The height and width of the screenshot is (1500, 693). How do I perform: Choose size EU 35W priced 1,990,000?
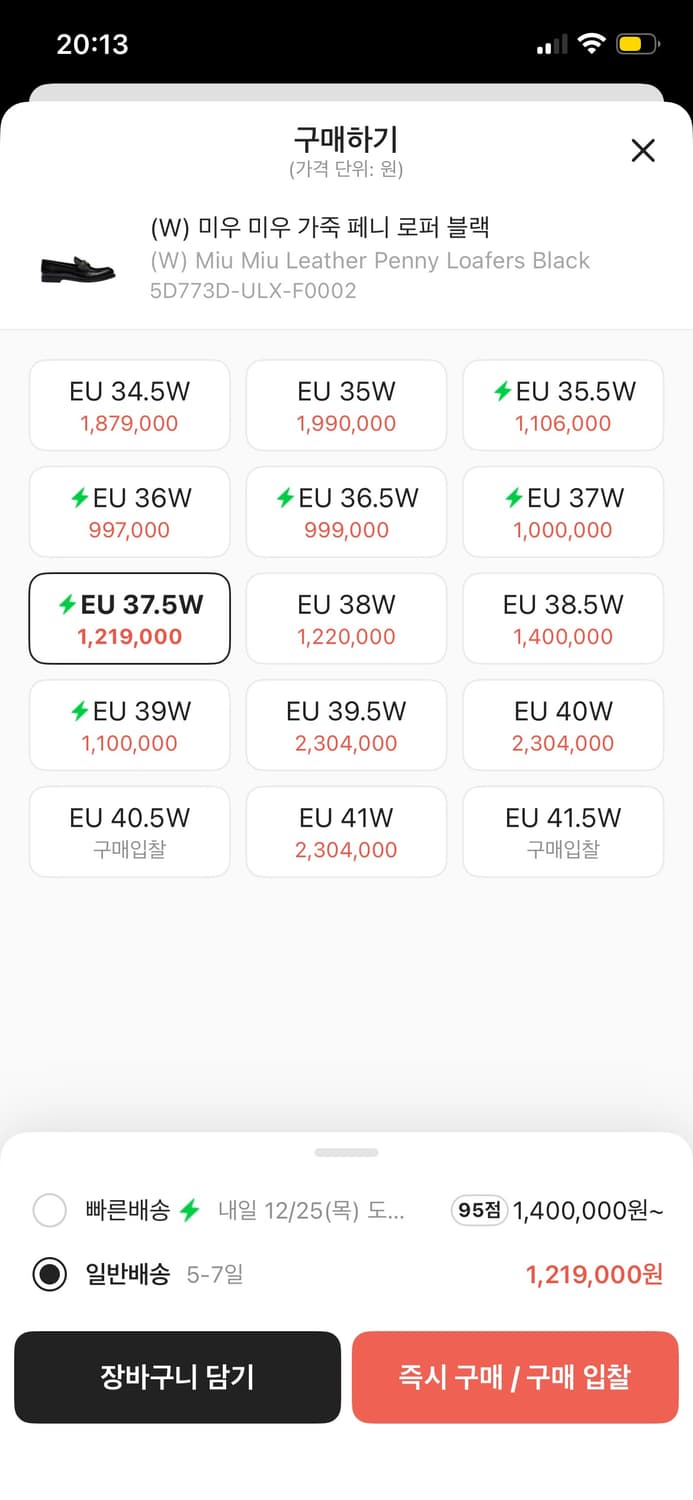[x=346, y=405]
